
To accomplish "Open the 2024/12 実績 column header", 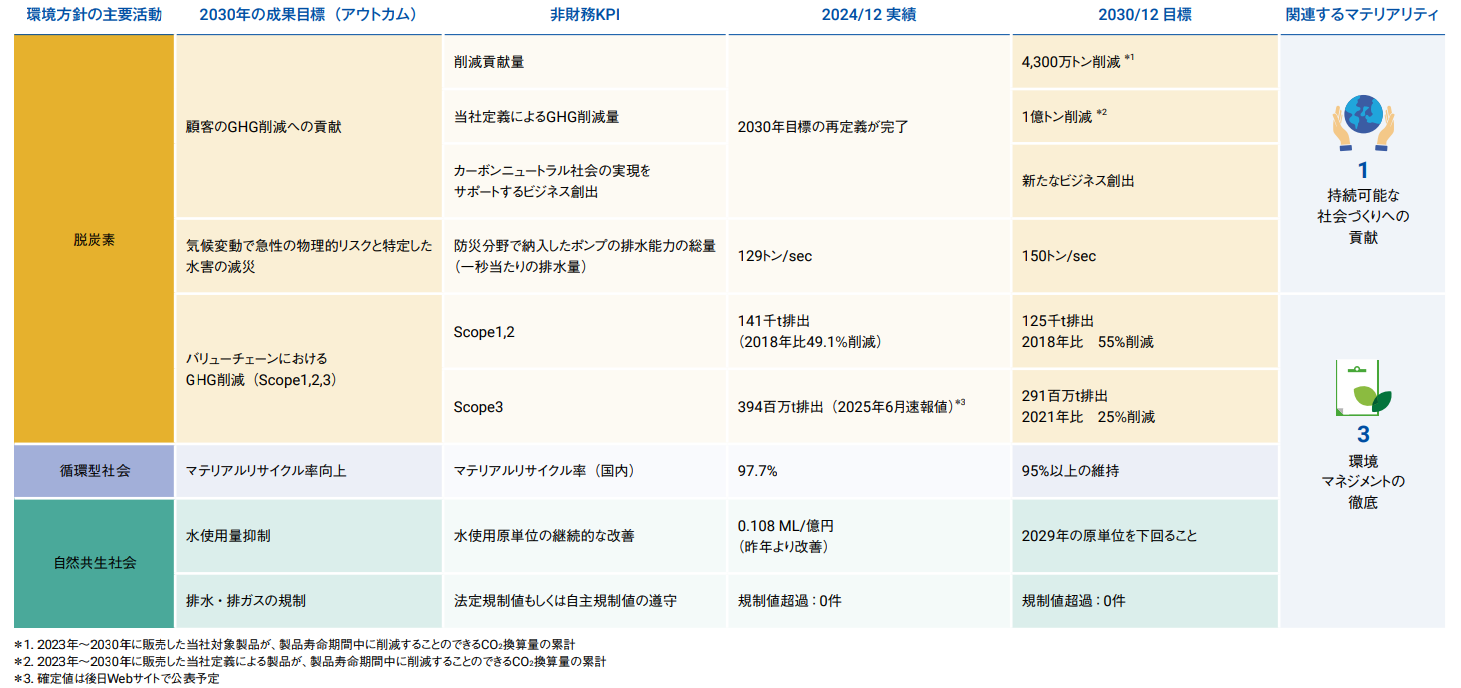I will click(x=868, y=13).
